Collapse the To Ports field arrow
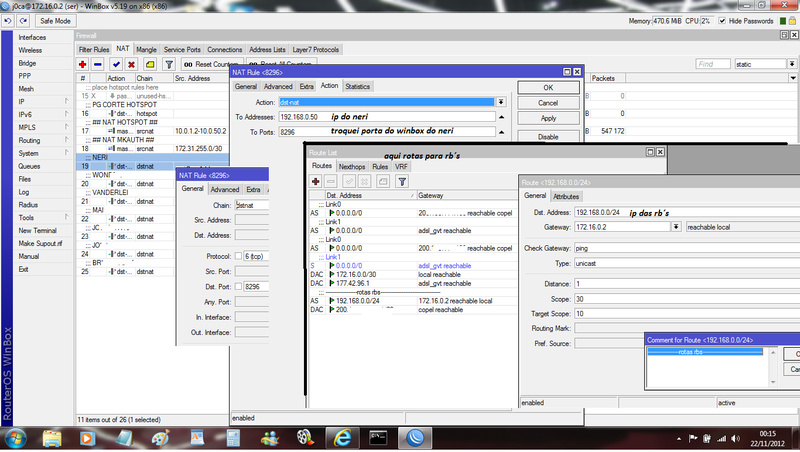 pos(502,132)
